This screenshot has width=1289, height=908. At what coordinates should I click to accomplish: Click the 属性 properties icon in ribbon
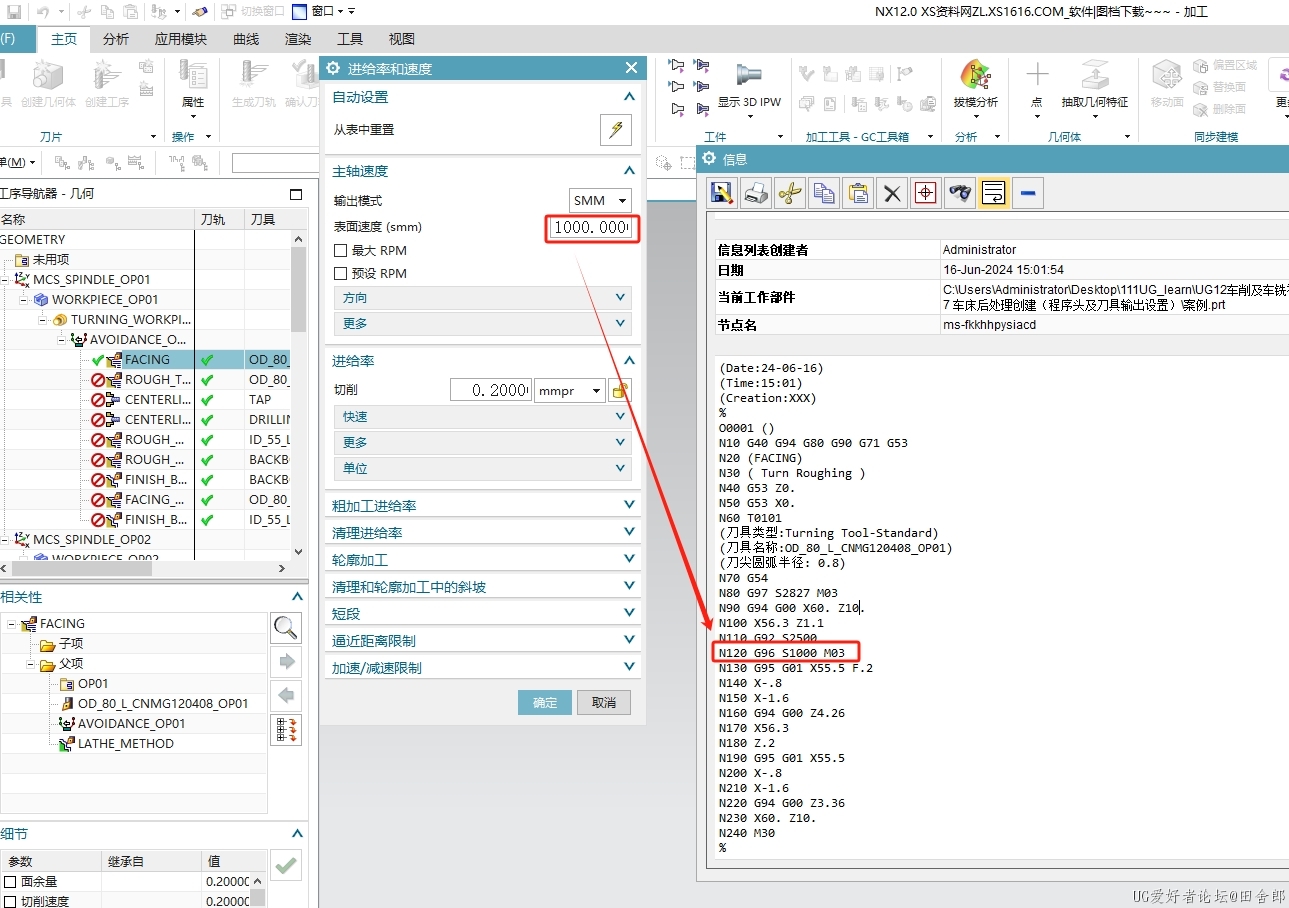pos(193,76)
